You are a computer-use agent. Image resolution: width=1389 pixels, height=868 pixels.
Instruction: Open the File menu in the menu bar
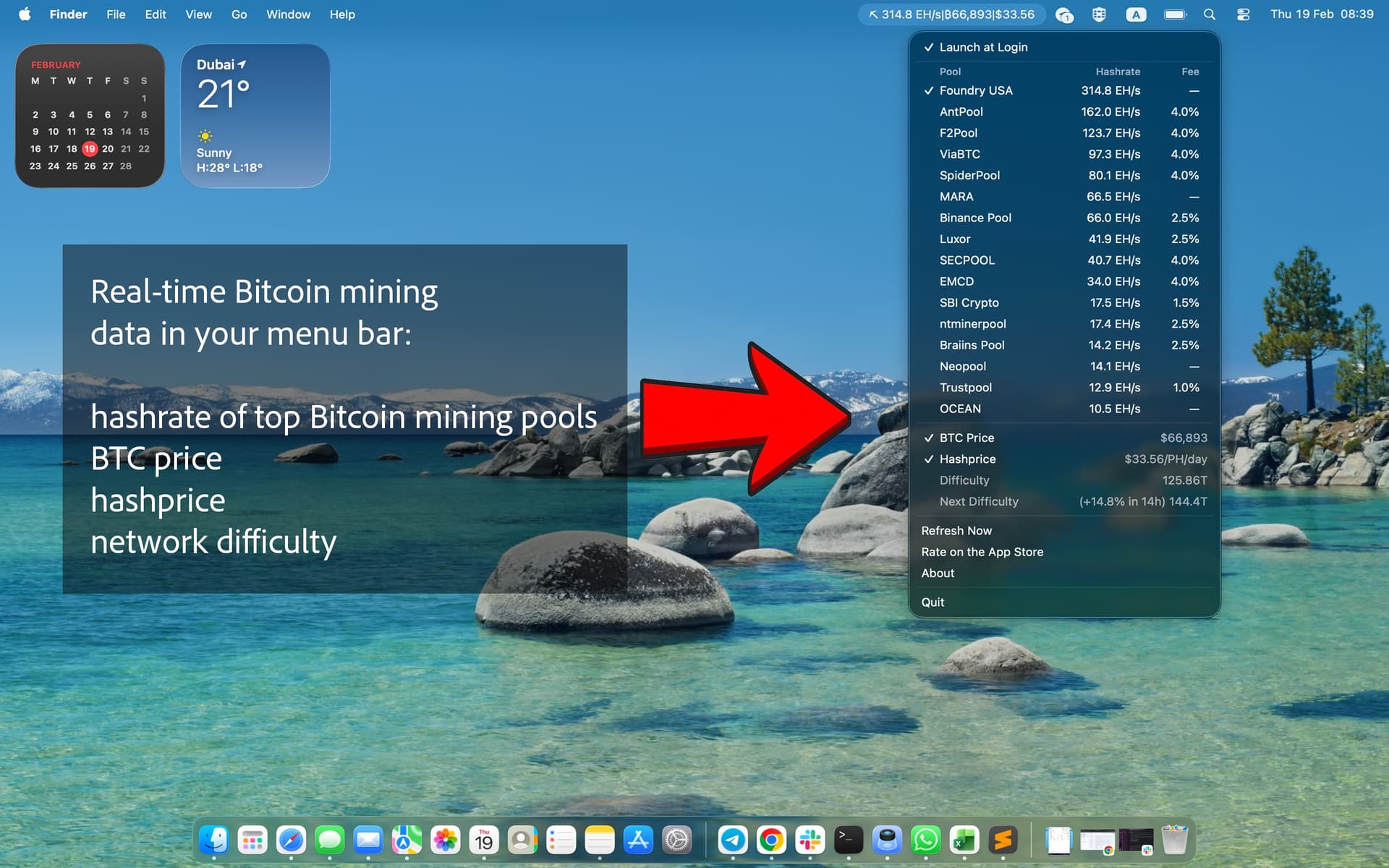(x=116, y=14)
